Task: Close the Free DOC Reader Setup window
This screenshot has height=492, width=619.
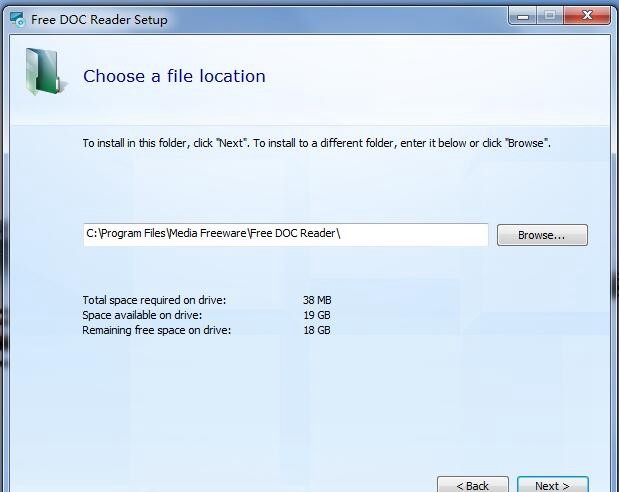Action: 587,16
